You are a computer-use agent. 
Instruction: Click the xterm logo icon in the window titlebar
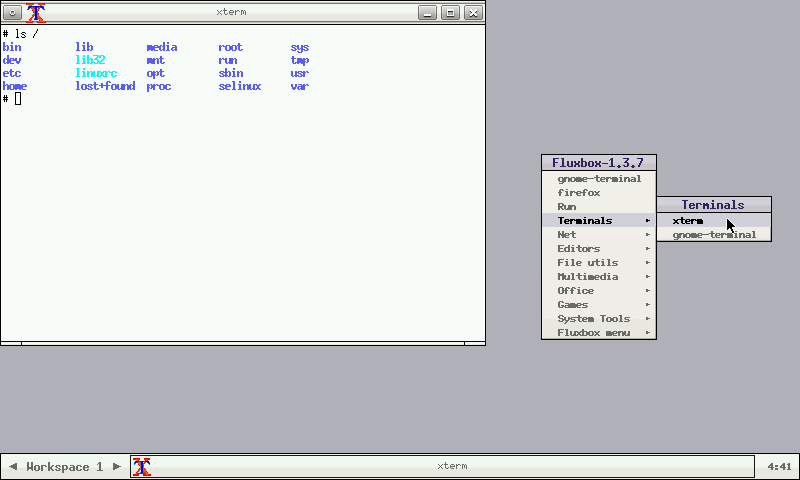click(x=36, y=13)
